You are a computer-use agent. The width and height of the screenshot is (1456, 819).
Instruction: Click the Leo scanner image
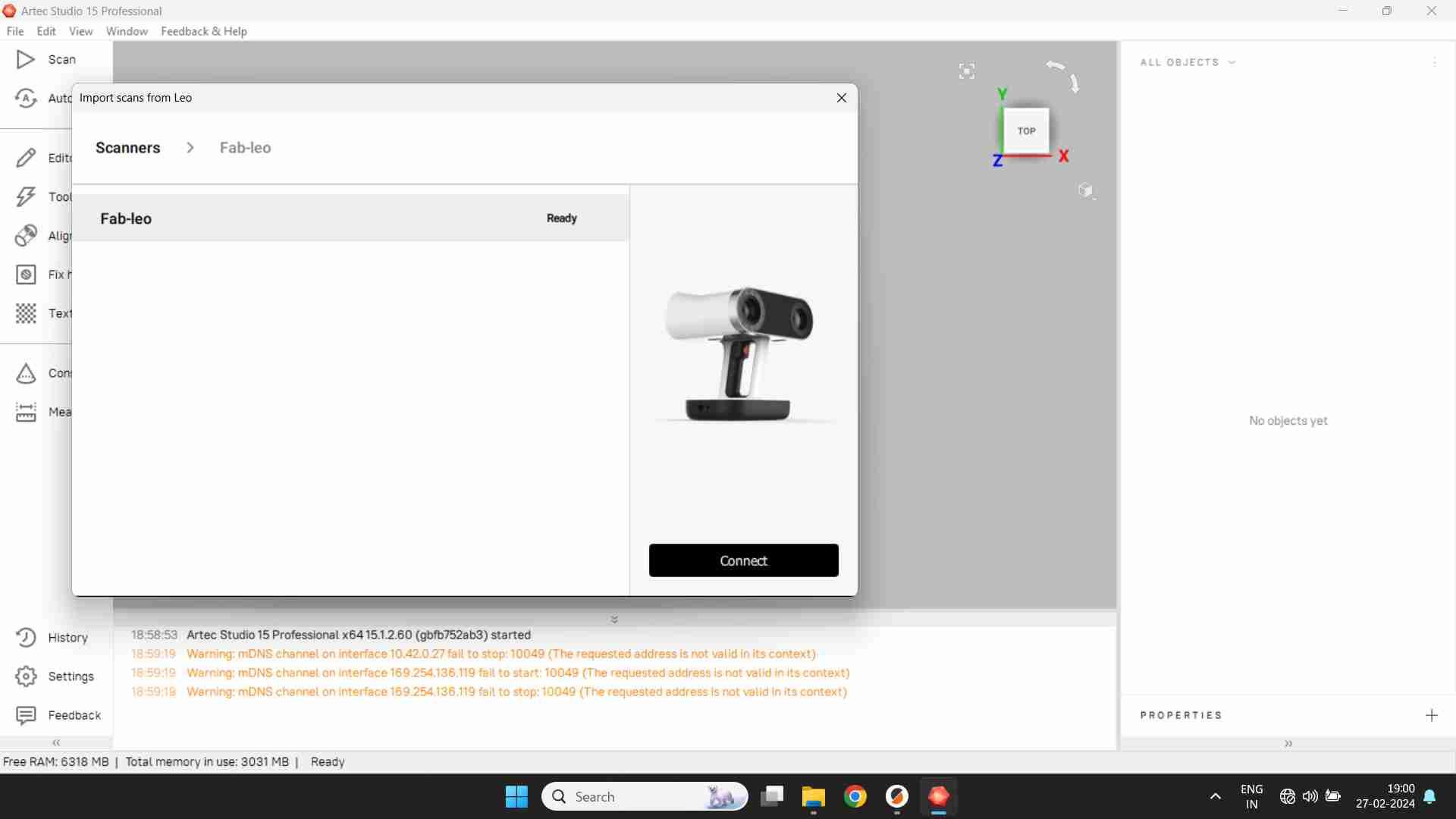743,353
